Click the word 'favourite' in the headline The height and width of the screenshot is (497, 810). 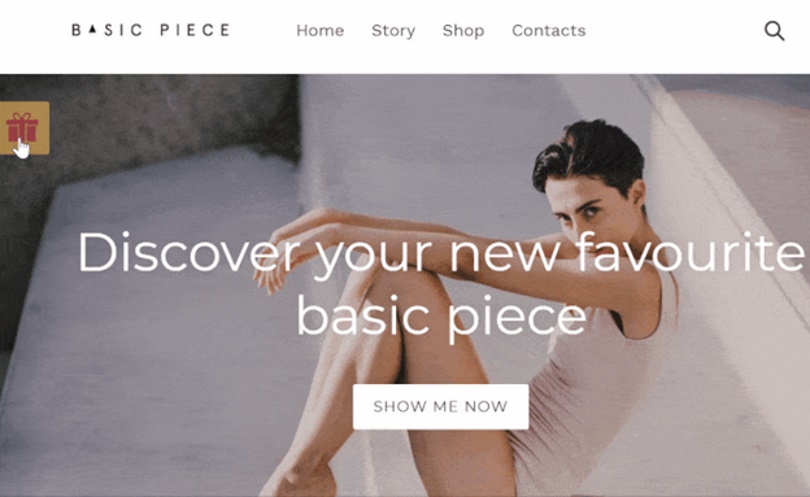coord(690,252)
